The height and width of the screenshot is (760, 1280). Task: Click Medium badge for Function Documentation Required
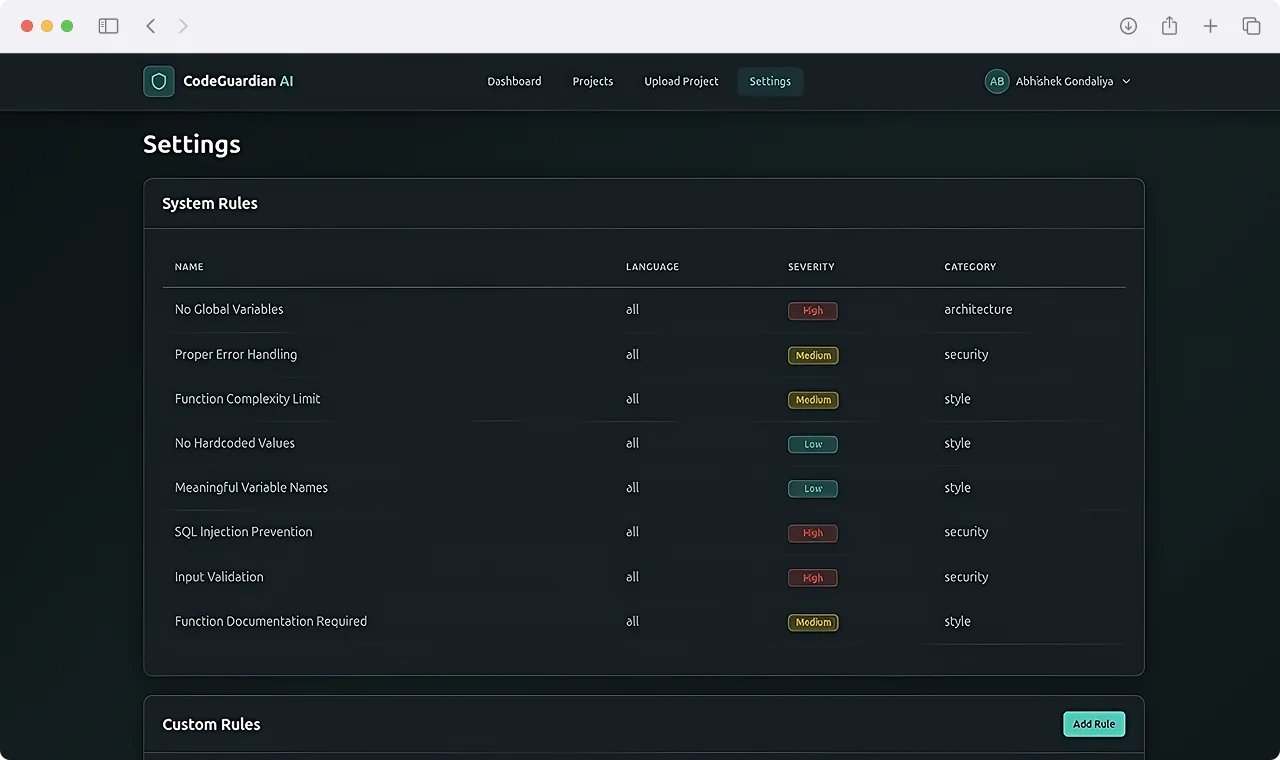pyautogui.click(x=813, y=622)
